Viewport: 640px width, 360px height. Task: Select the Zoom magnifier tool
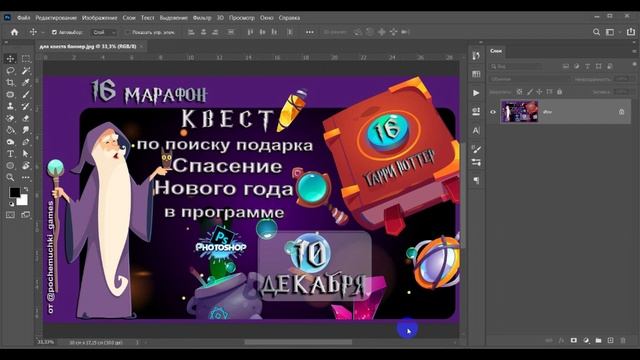11,178
